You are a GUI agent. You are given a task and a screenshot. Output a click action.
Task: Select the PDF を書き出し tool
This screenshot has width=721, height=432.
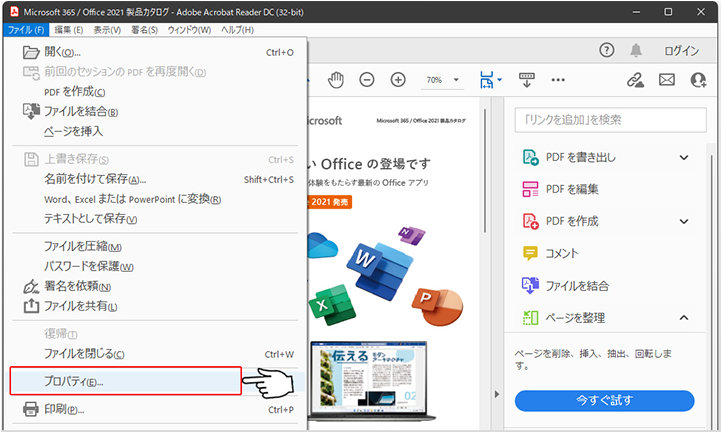(x=580, y=157)
